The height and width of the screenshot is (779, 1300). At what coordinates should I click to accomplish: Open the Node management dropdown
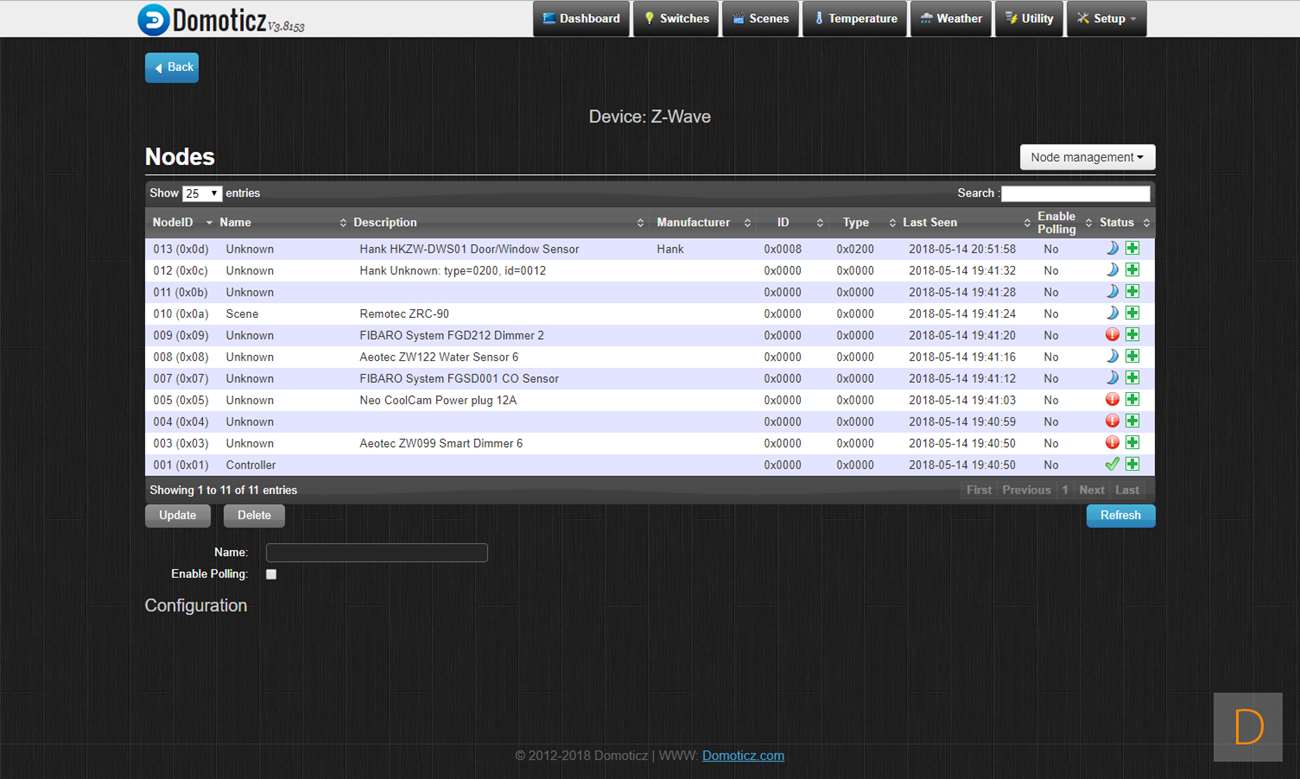(x=1087, y=157)
